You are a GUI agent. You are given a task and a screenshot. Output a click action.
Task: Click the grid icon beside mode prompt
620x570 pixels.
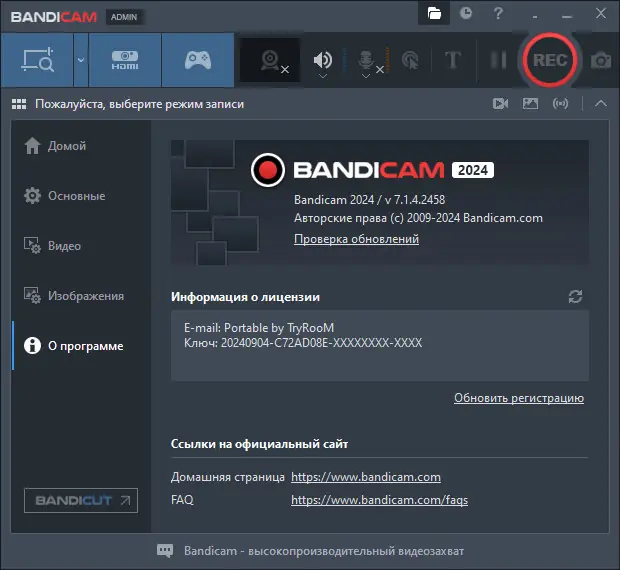pos(19,104)
